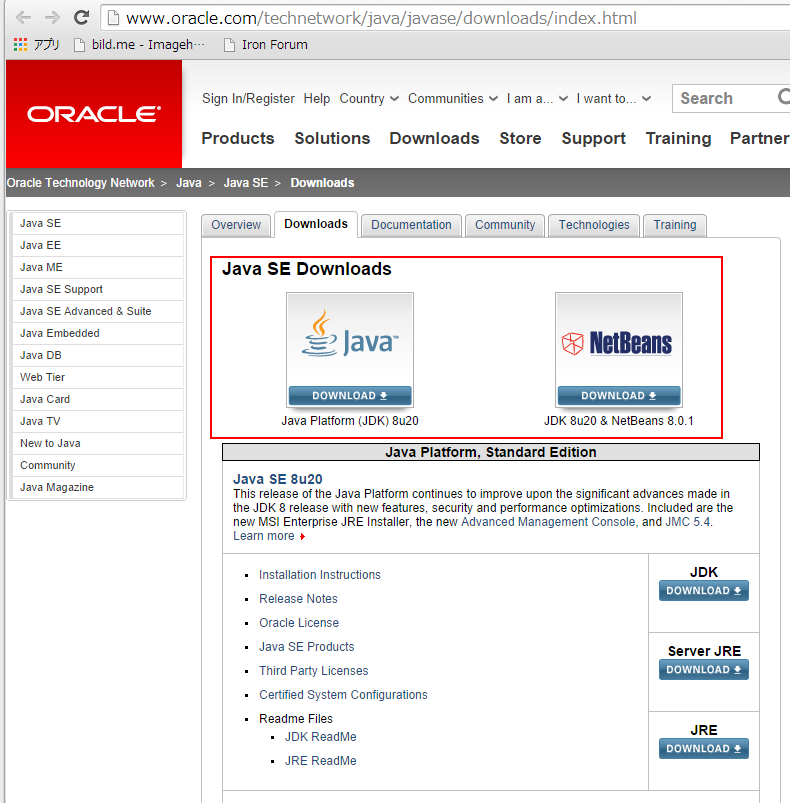Open Java TV sidebar item
The height and width of the screenshot is (803, 790).
pos(97,421)
